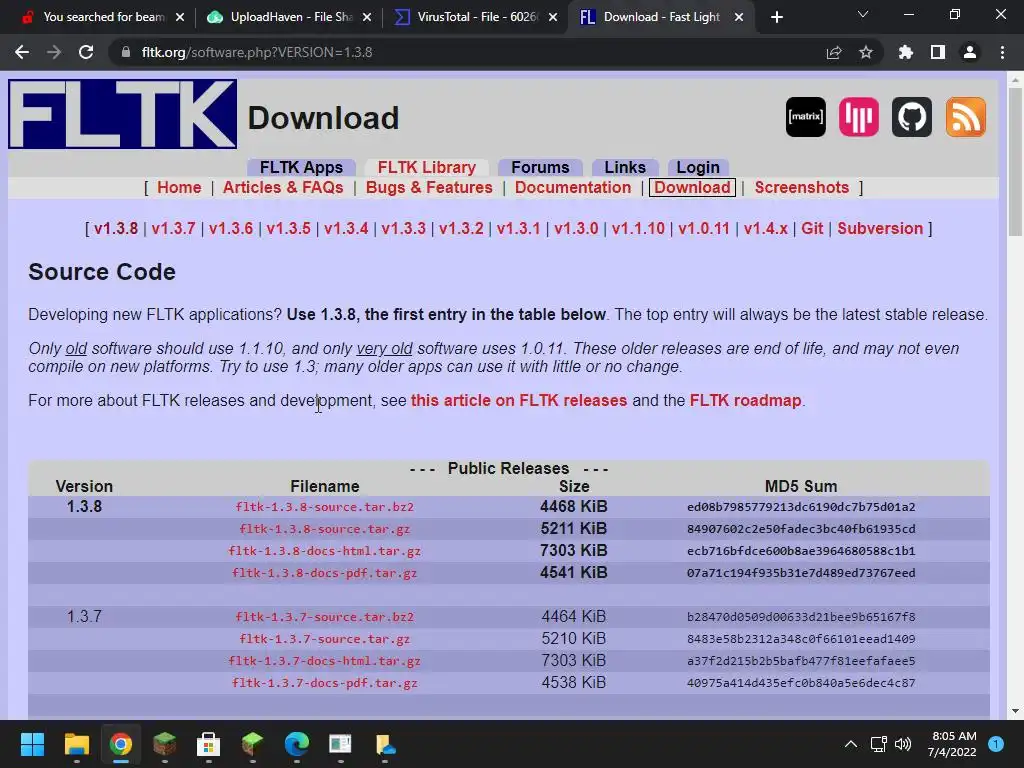Open the Login tab

[x=697, y=167]
